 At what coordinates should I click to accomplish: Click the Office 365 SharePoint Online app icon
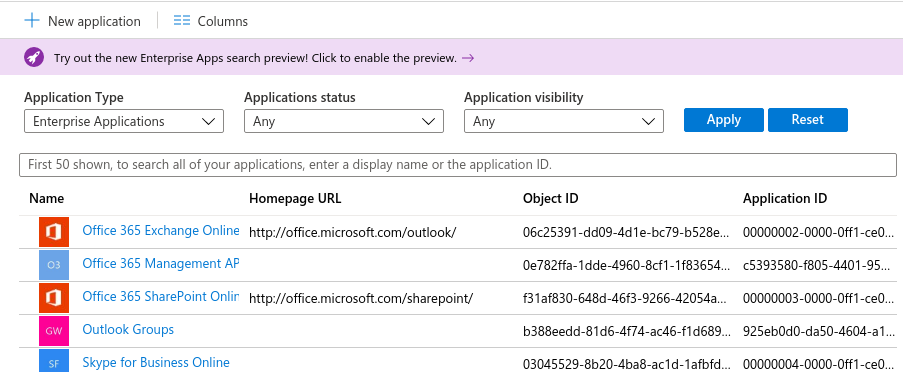(54, 298)
